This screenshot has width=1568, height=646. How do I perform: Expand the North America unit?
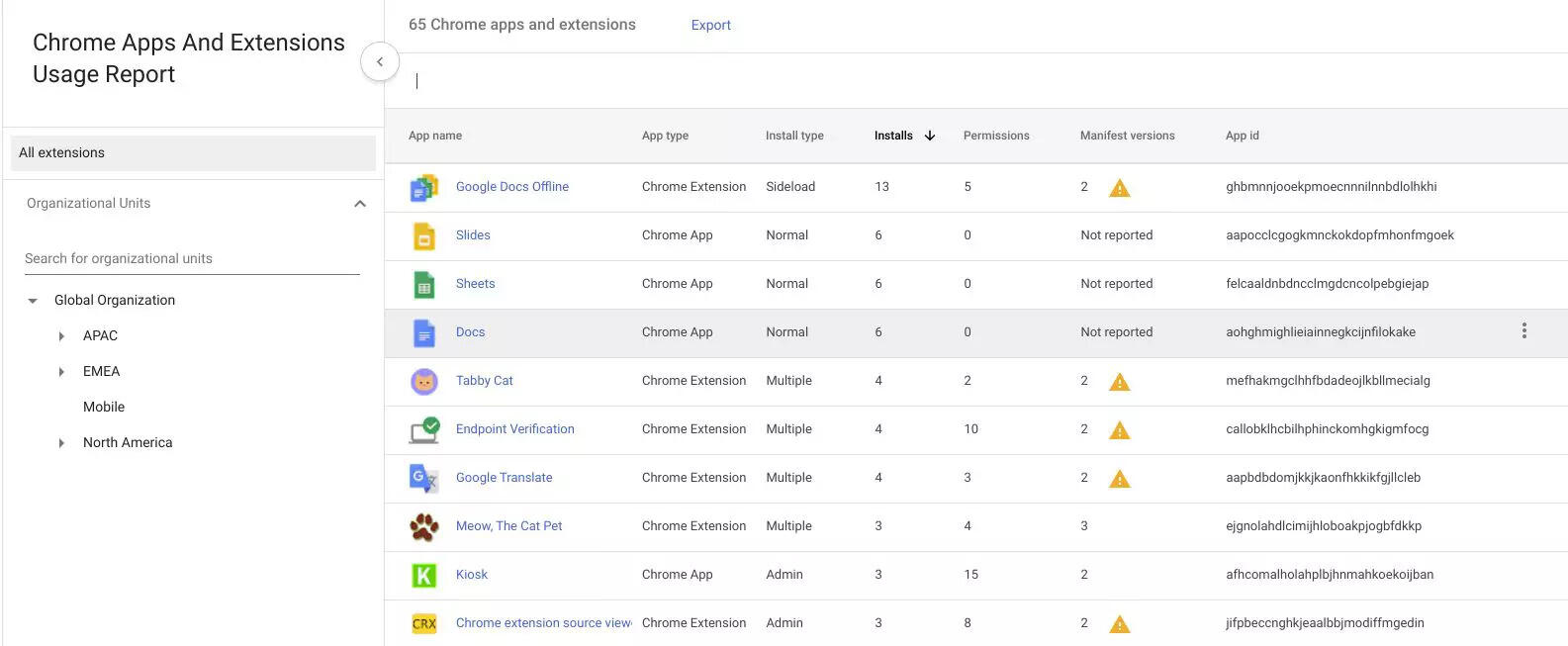pyautogui.click(x=61, y=443)
